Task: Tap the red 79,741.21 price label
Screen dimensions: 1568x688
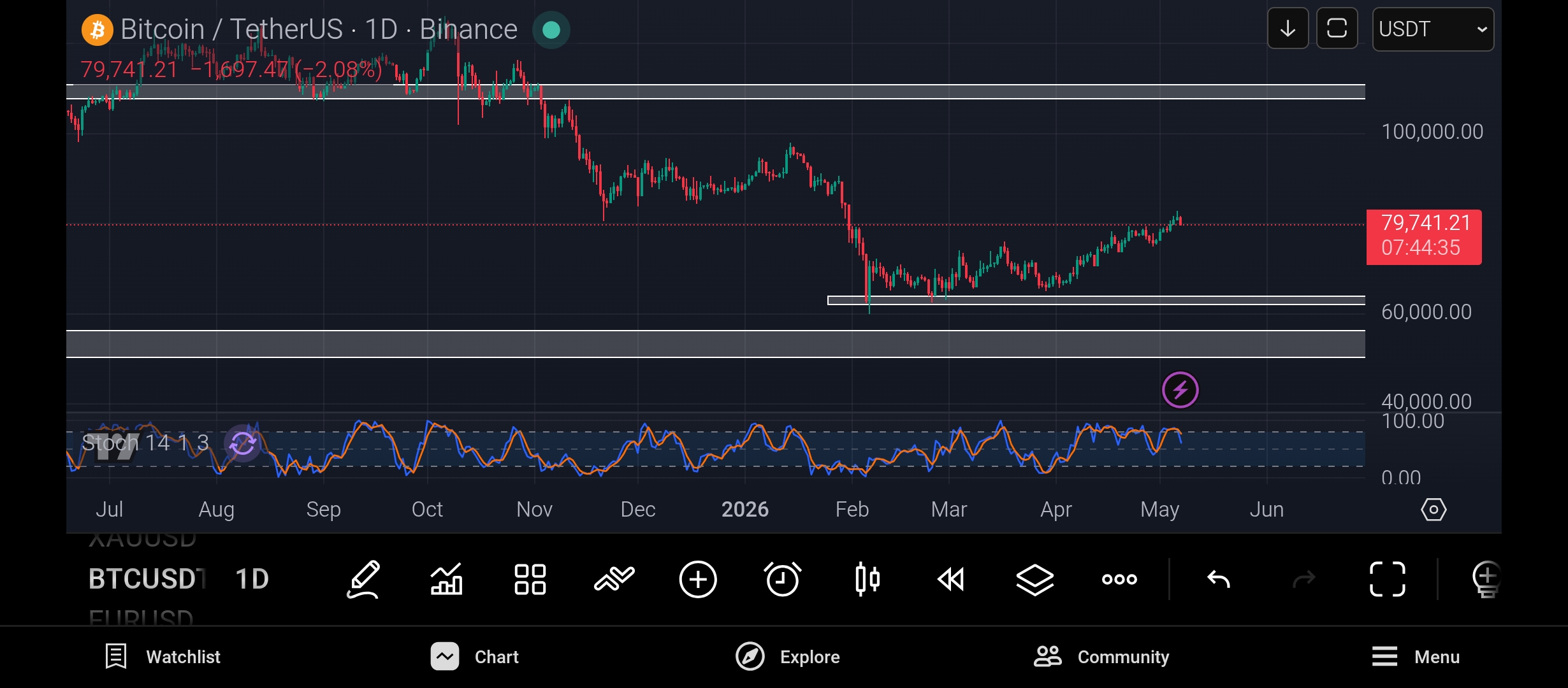Action: (x=1424, y=237)
